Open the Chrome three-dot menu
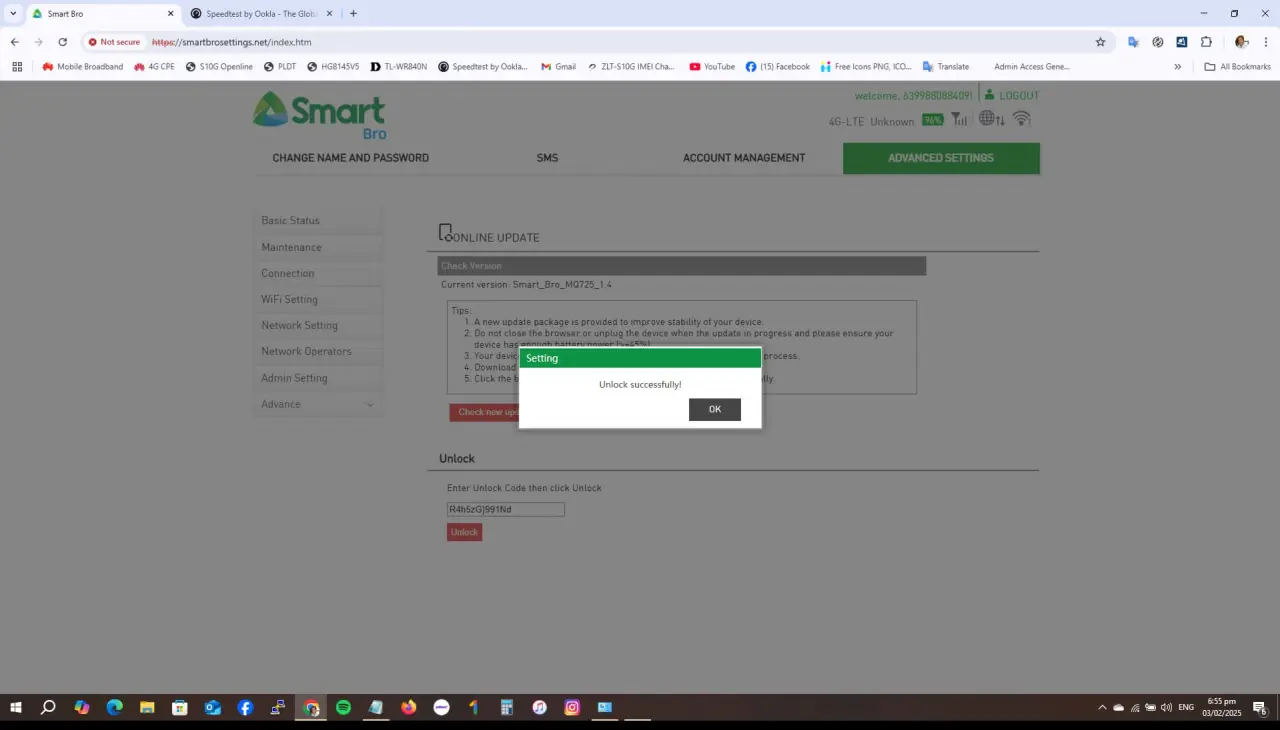The height and width of the screenshot is (730, 1280). coord(1265,42)
